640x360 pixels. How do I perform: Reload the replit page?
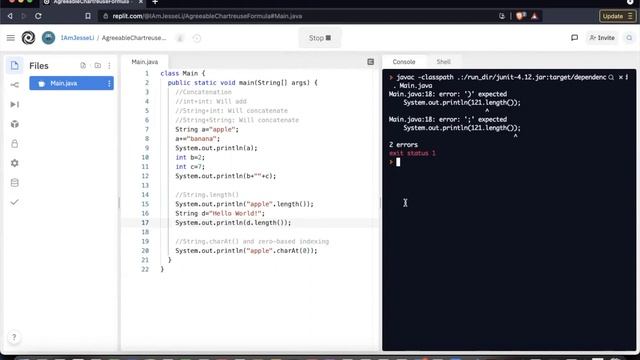point(38,16)
